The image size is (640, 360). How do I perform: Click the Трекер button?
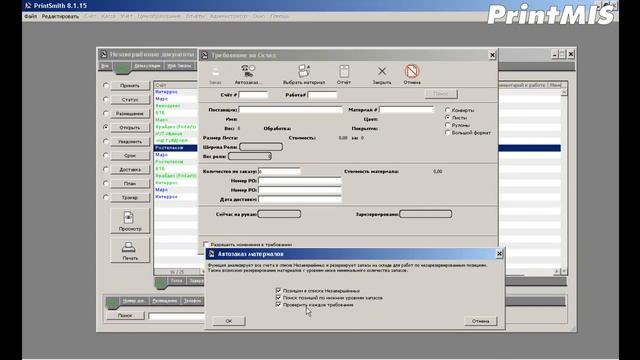point(130,198)
